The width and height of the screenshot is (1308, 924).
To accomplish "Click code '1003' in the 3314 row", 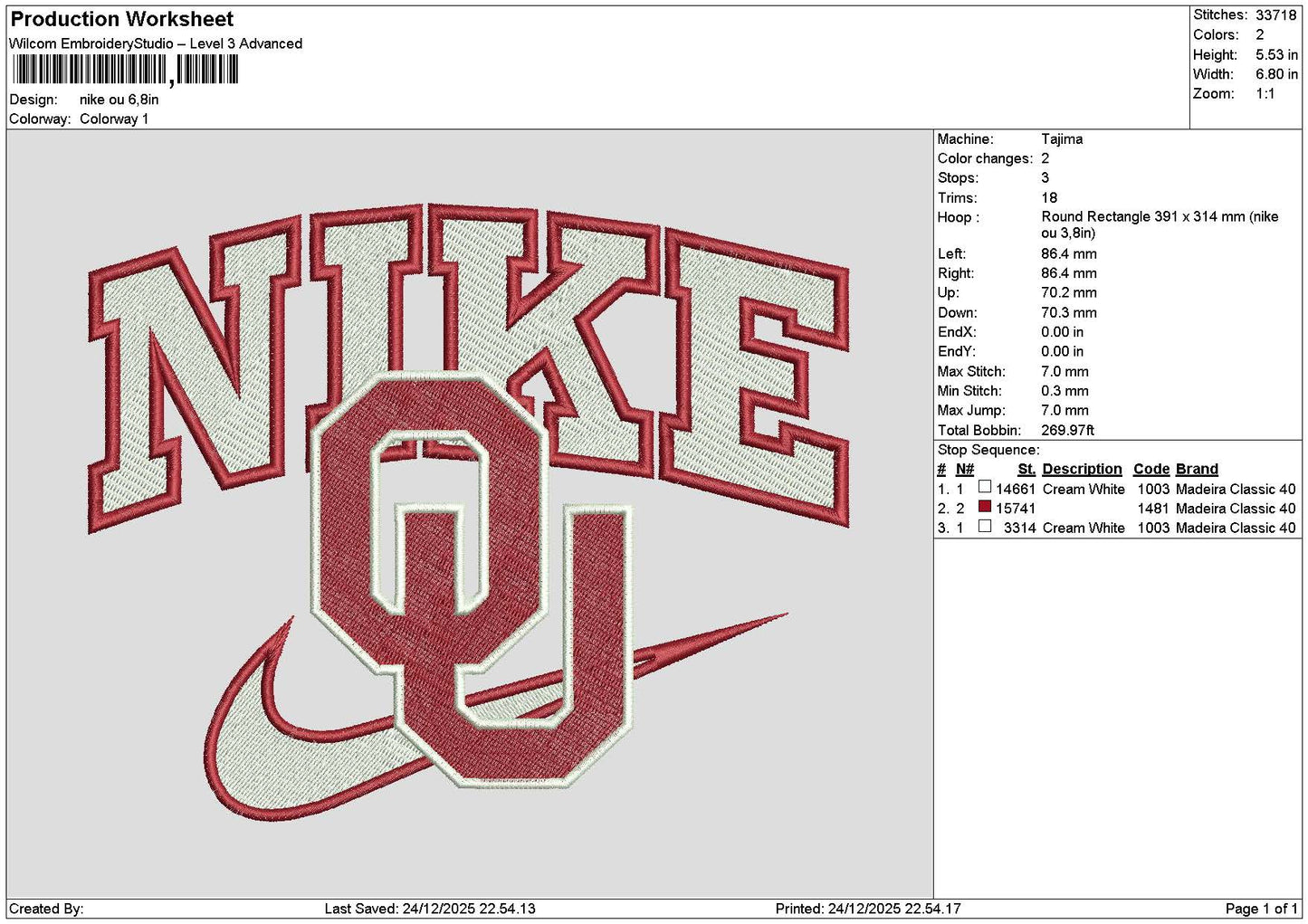I will 1153,528.
